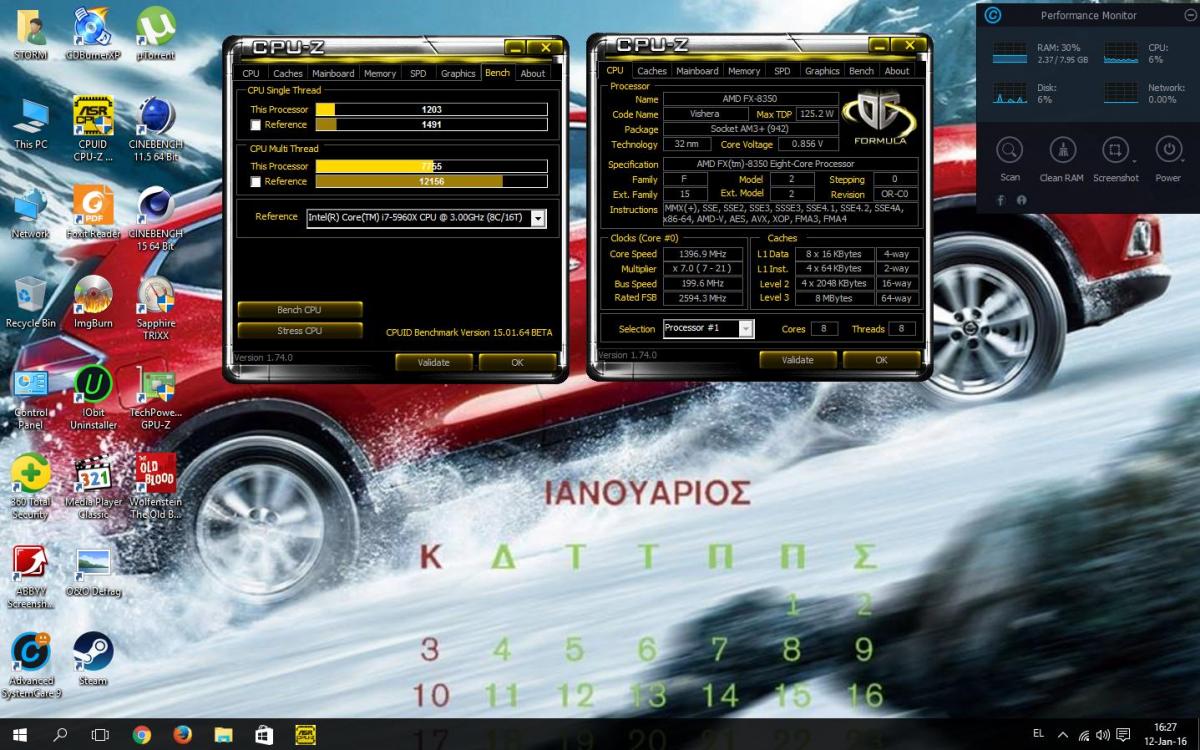Select the Media Player Classic icon
This screenshot has height=750, width=1200.
[x=93, y=488]
